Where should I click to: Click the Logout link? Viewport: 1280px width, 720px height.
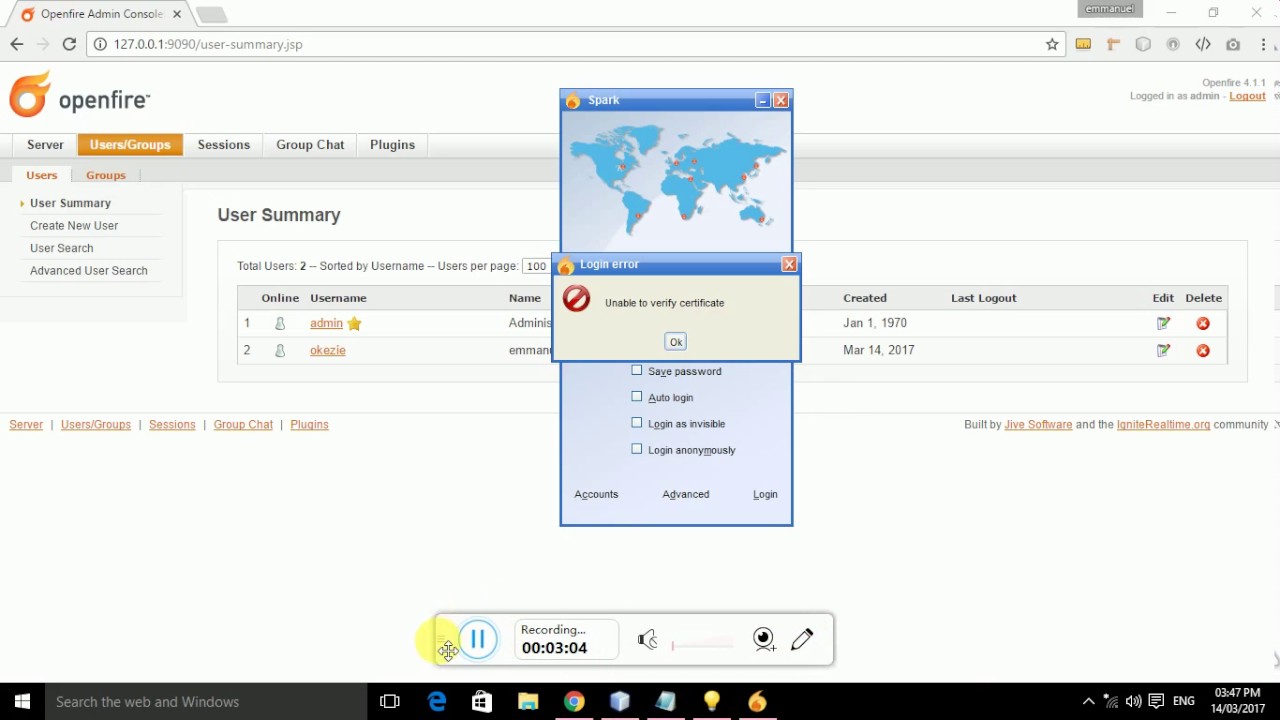click(1247, 96)
